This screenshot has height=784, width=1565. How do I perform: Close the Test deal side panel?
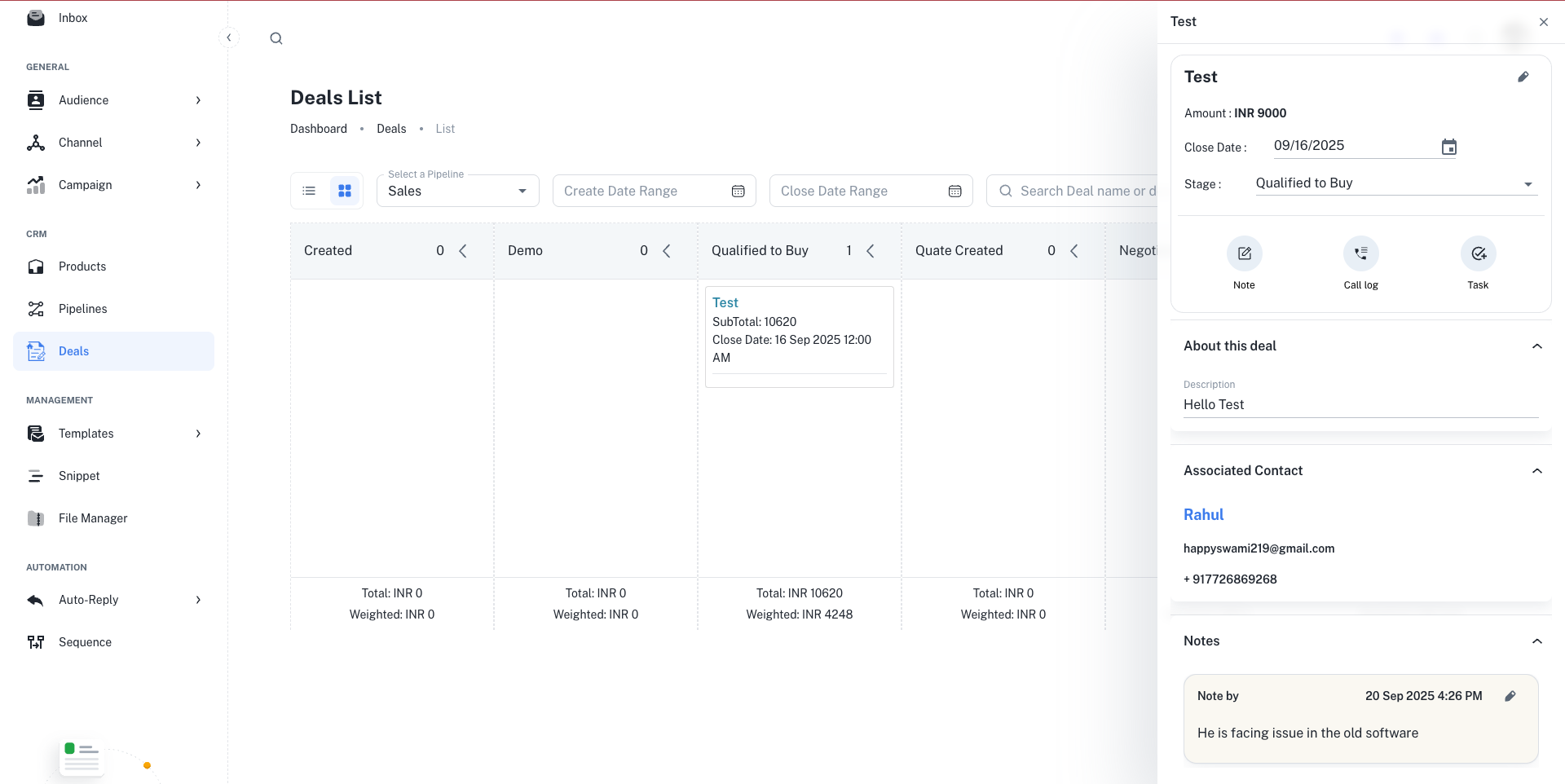[1543, 22]
